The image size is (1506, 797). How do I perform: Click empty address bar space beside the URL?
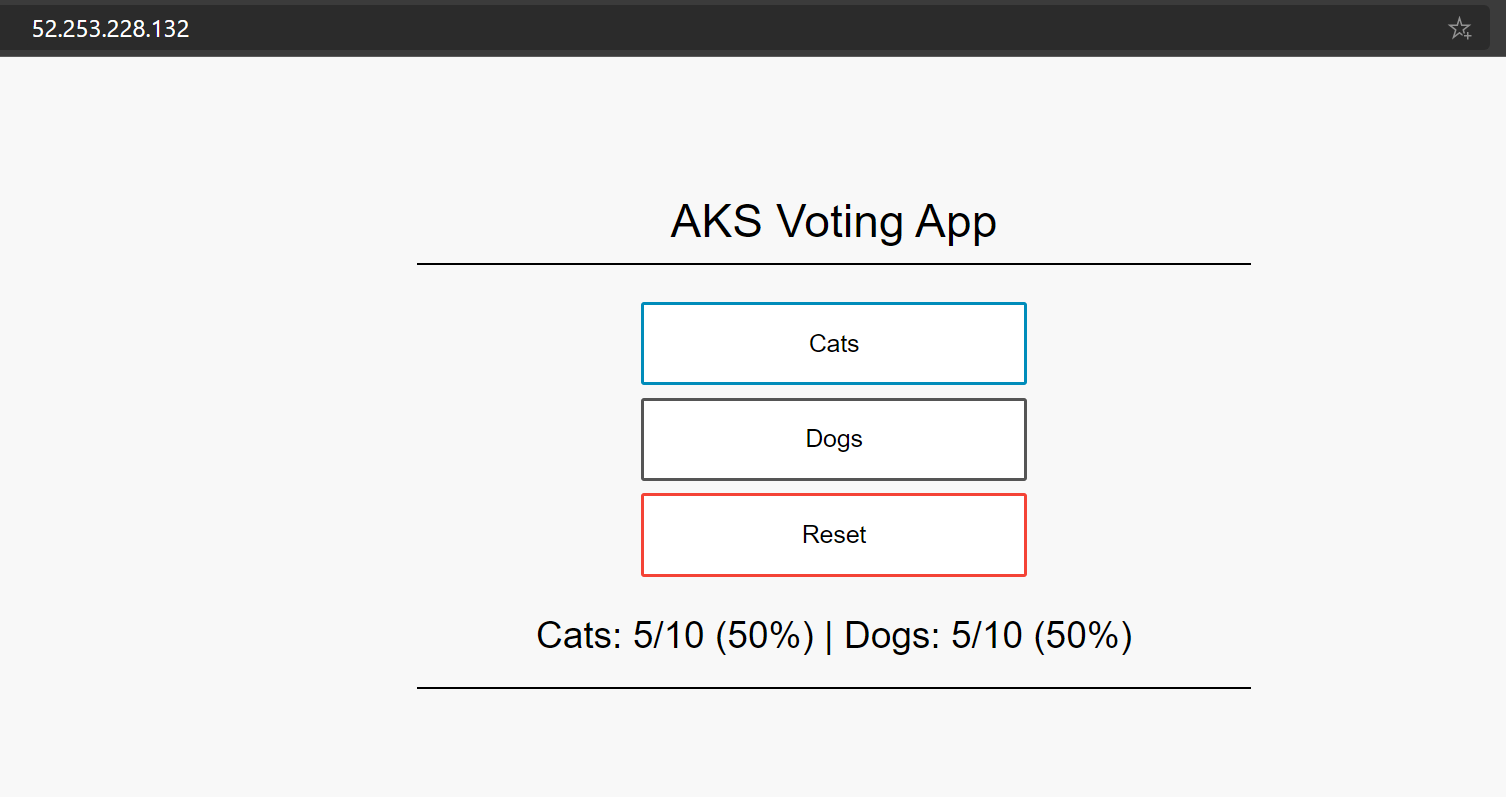(800, 29)
